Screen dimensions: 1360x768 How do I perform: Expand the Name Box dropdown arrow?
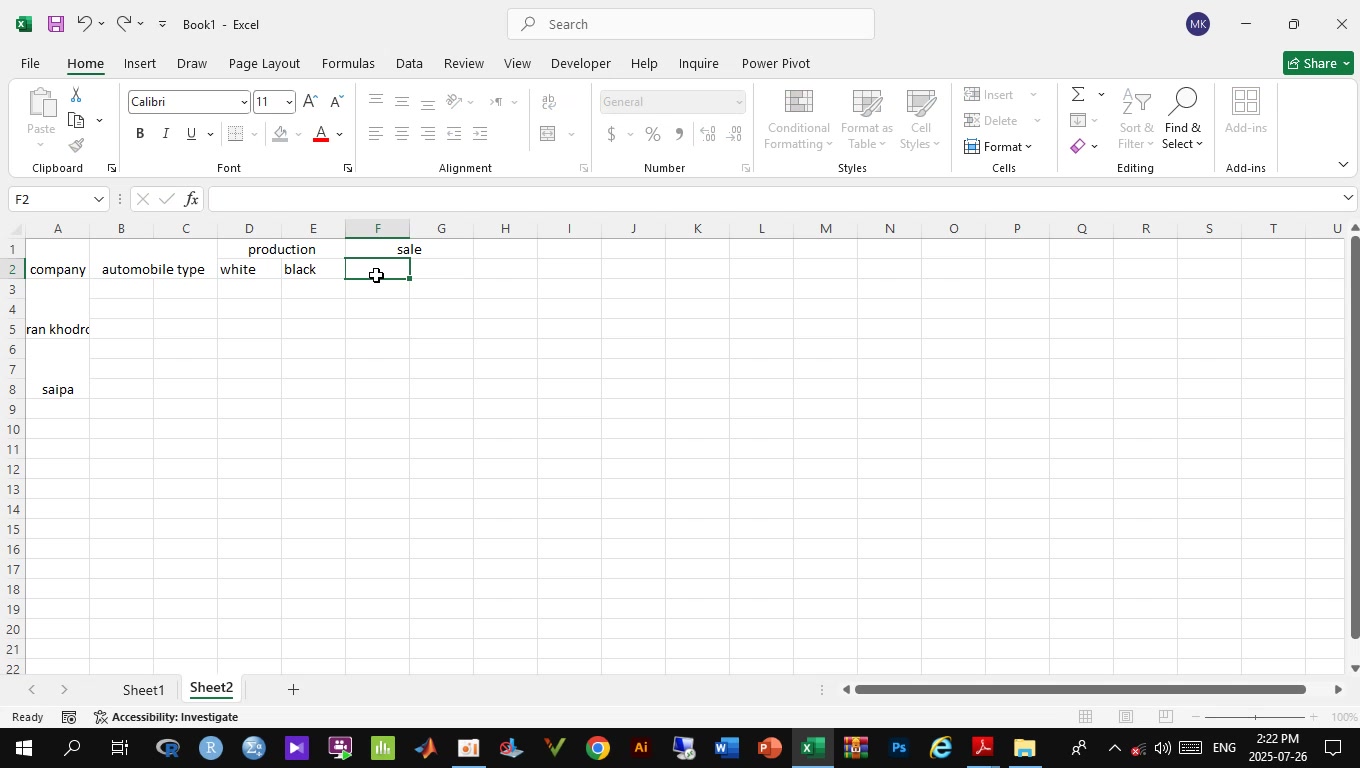[98, 199]
